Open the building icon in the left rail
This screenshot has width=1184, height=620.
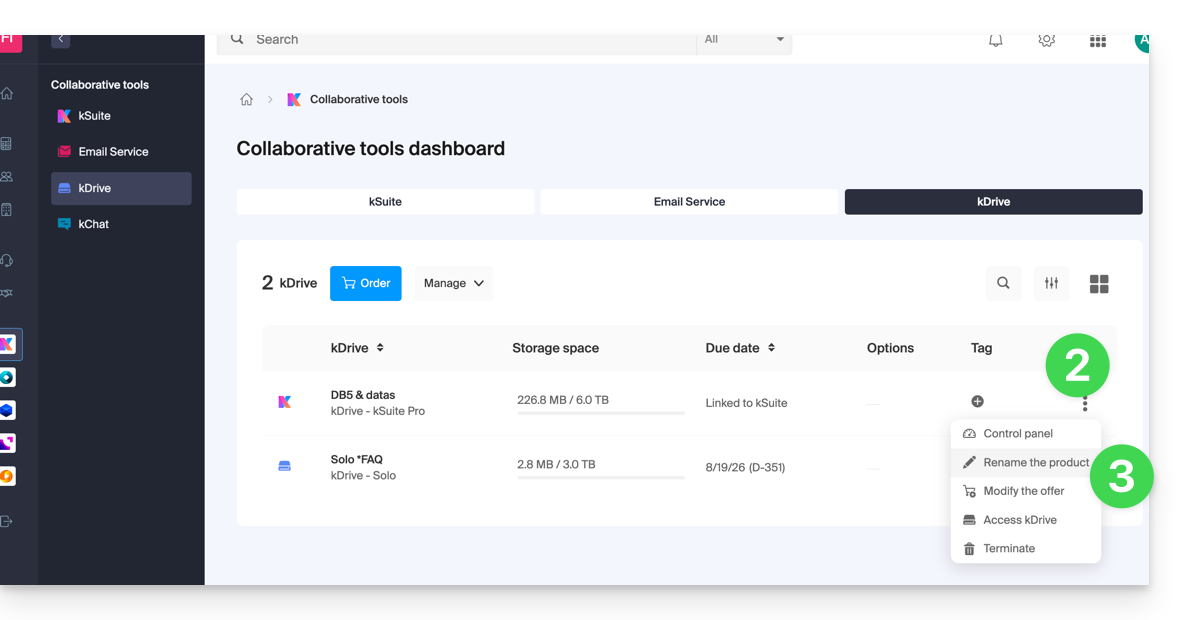click(6, 210)
